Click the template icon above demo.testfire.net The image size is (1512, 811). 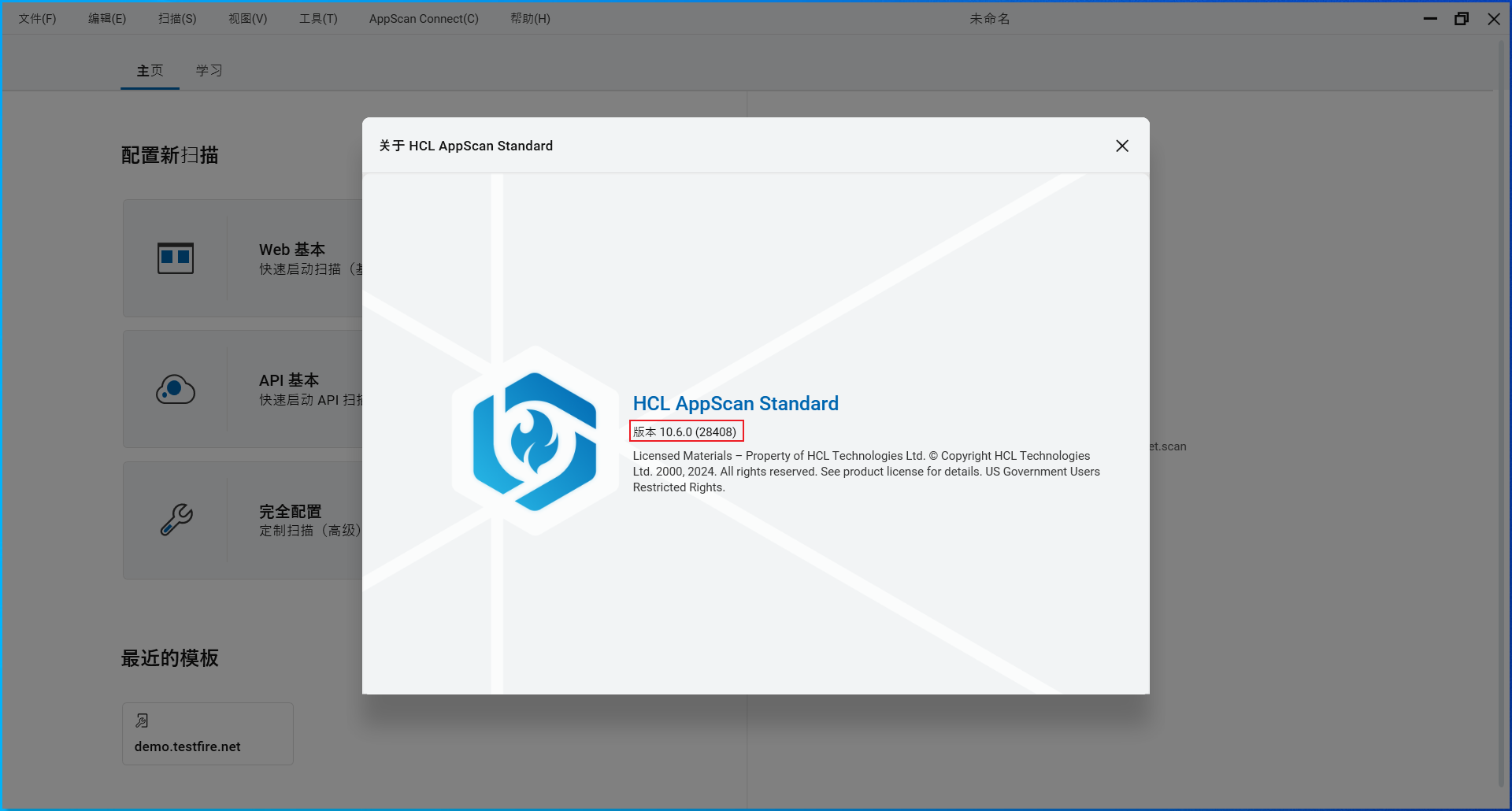(x=142, y=720)
